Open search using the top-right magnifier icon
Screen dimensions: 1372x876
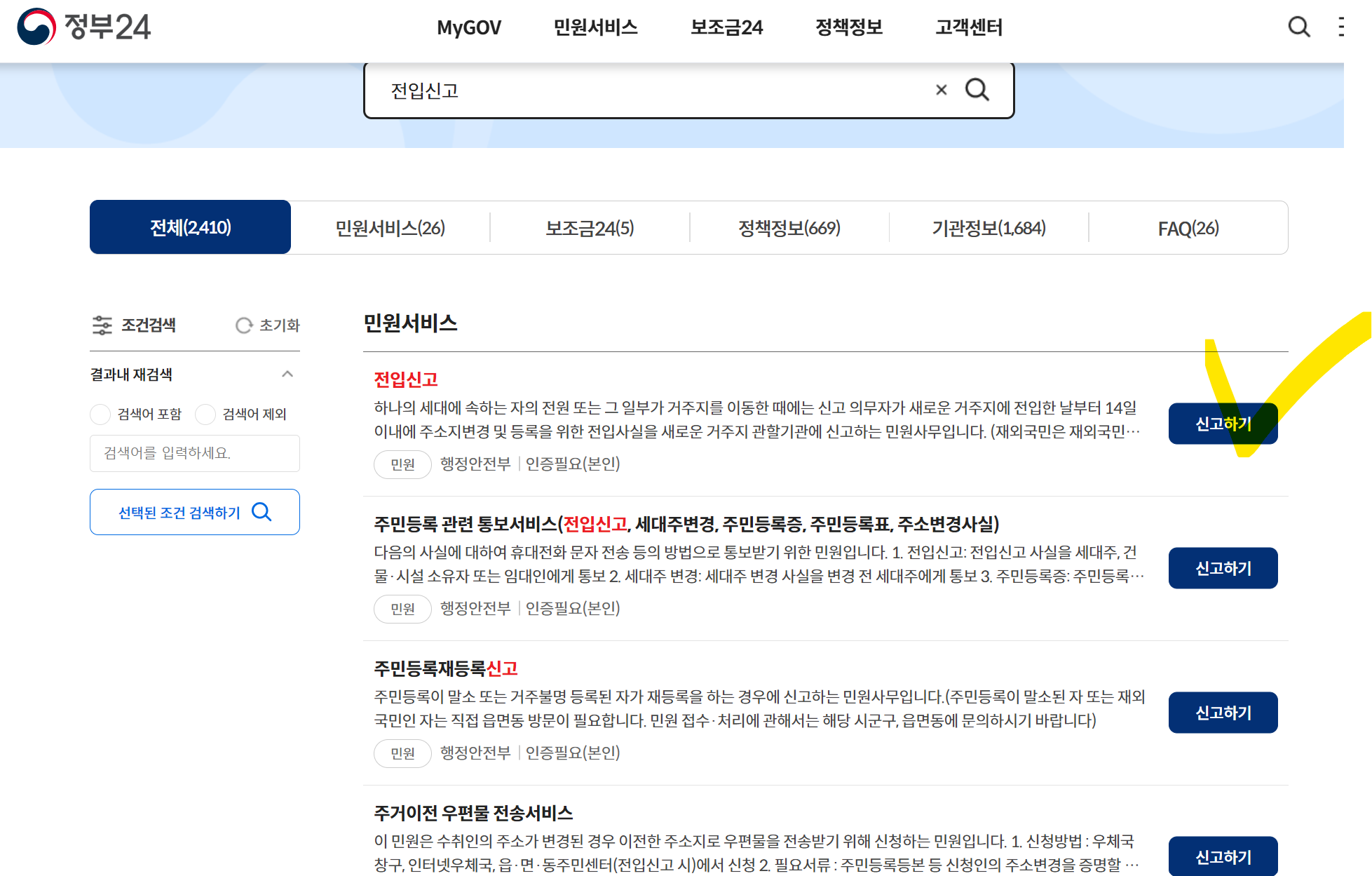1299,27
